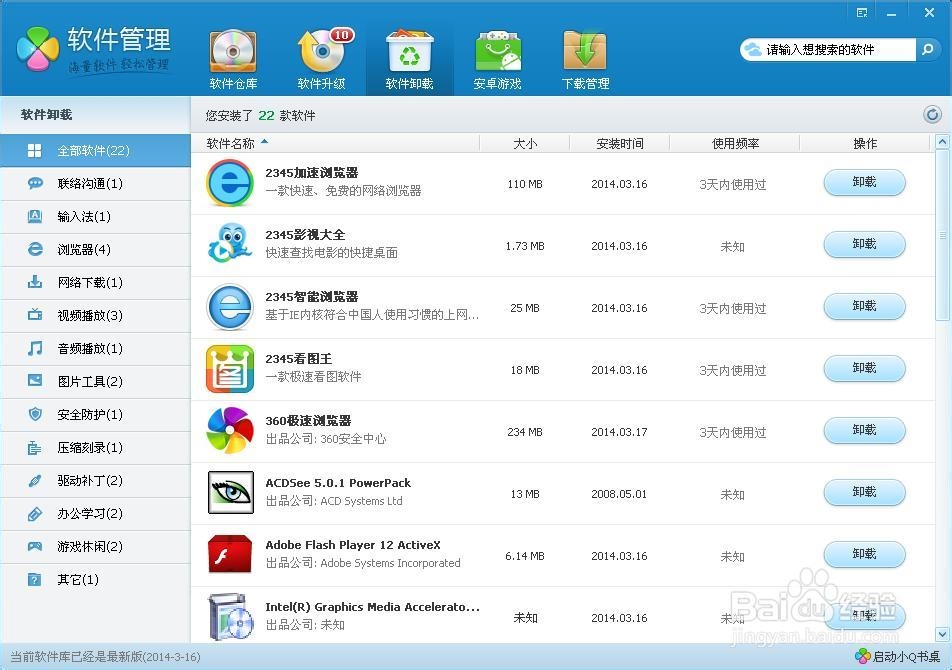Open the title bar menu icon
This screenshot has height=670, width=952.
click(862, 13)
